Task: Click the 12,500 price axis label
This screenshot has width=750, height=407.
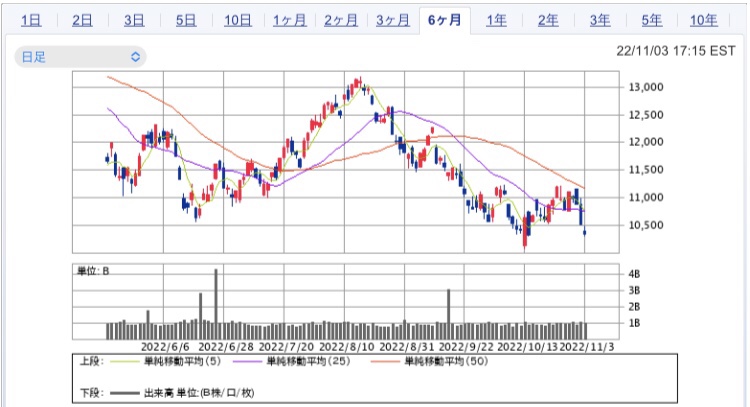Action: point(646,115)
